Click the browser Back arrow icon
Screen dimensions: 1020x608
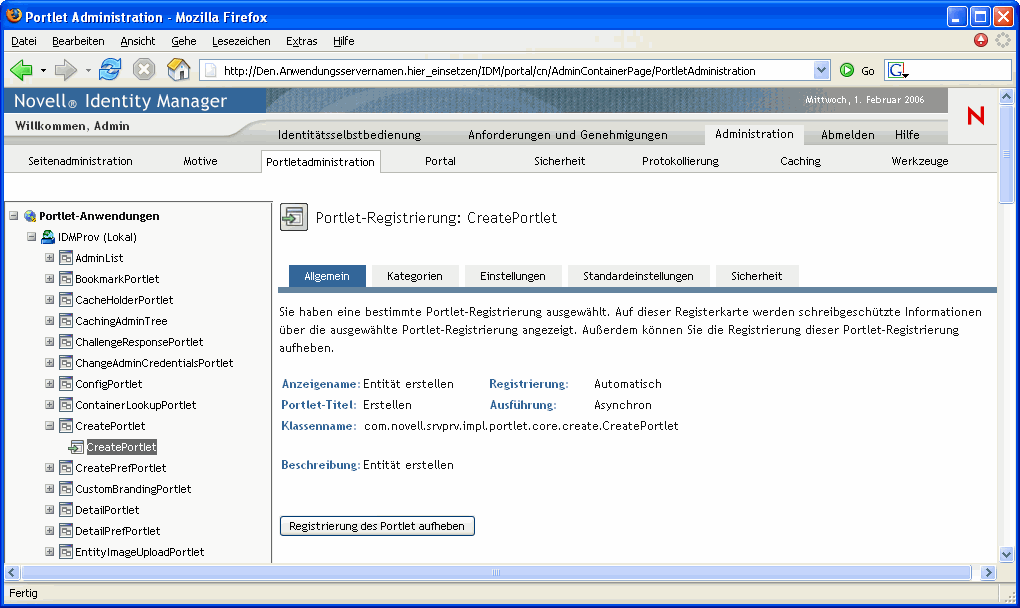point(21,70)
